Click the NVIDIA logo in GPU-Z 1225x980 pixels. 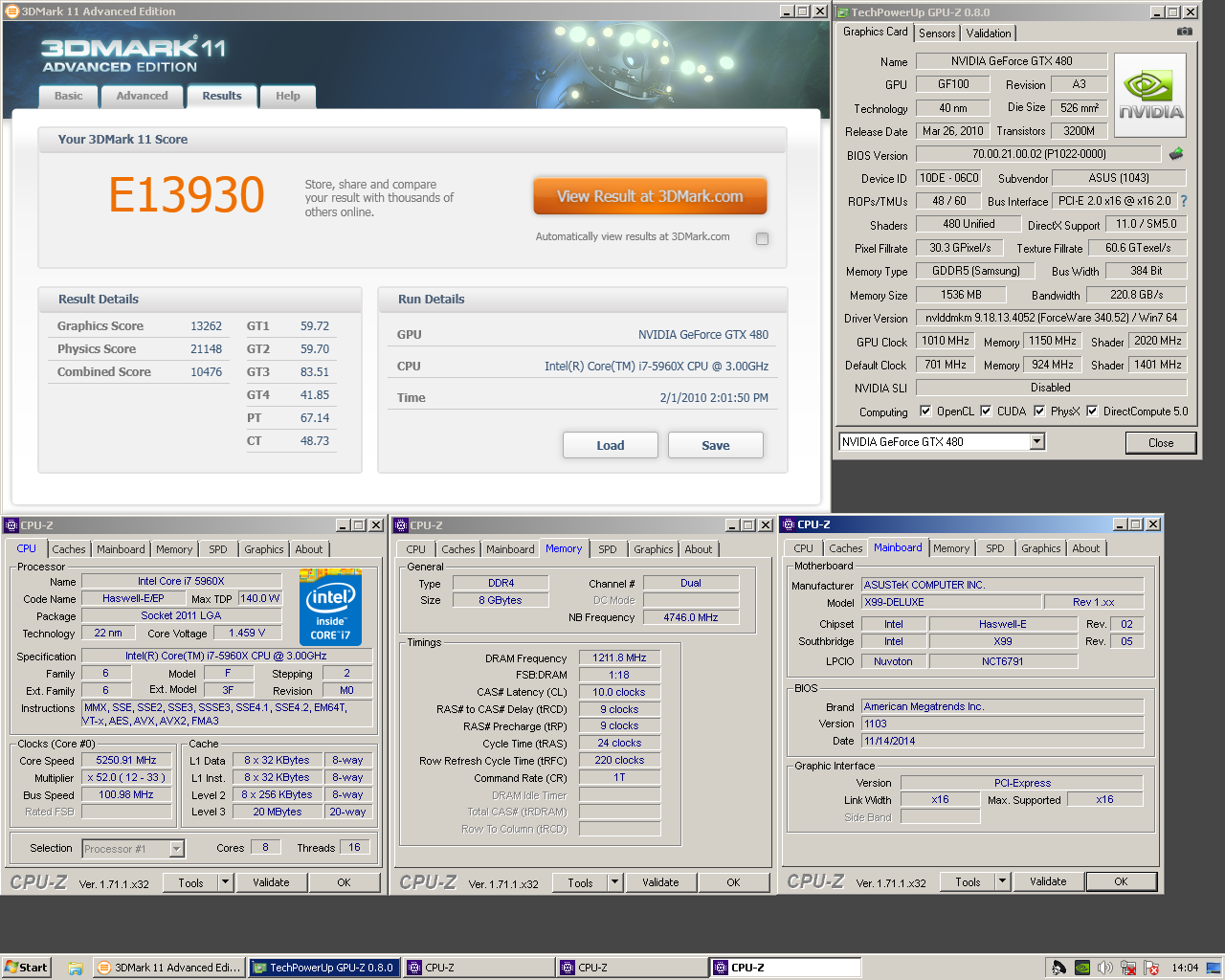tap(1150, 95)
